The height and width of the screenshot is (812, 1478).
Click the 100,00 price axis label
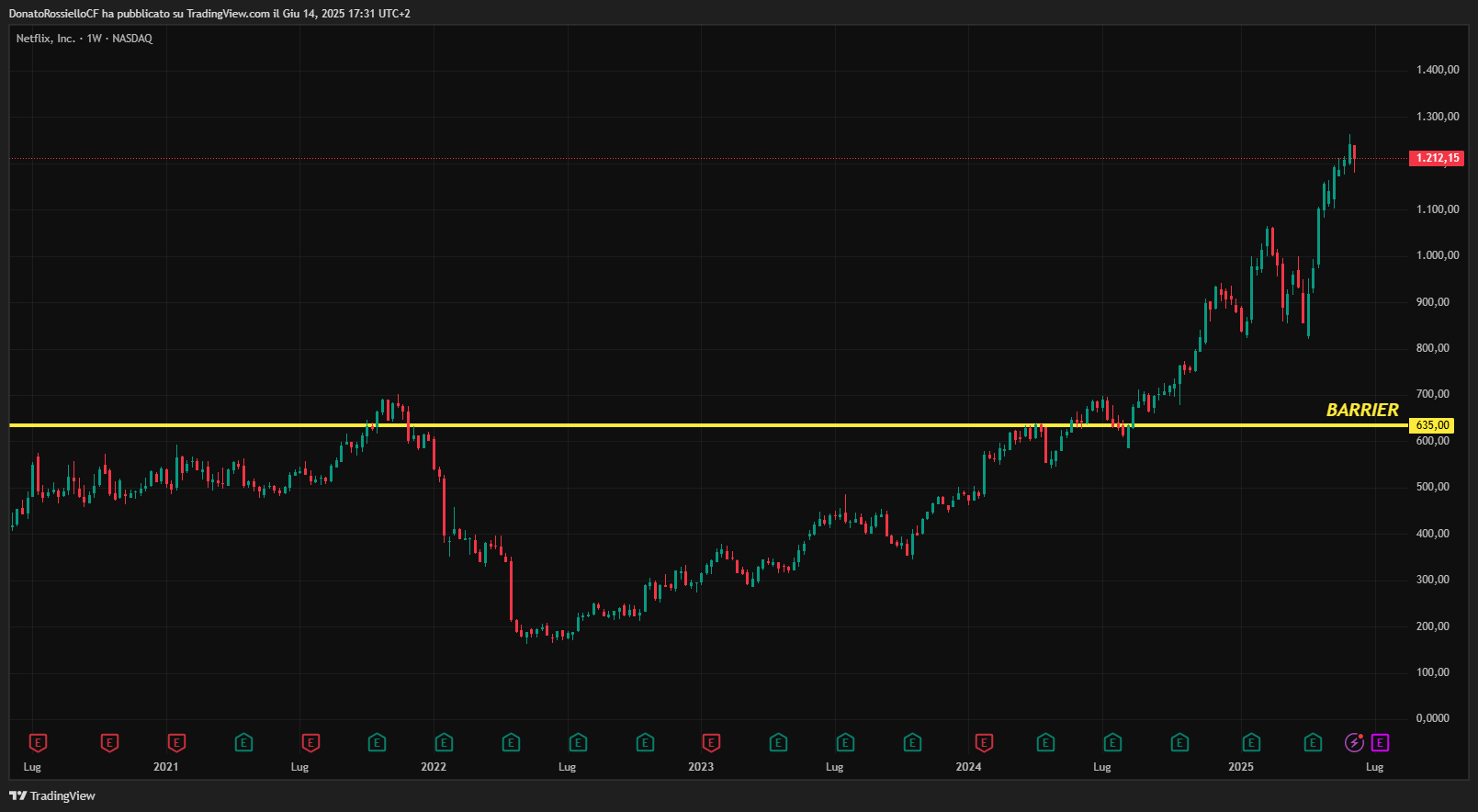[1433, 672]
